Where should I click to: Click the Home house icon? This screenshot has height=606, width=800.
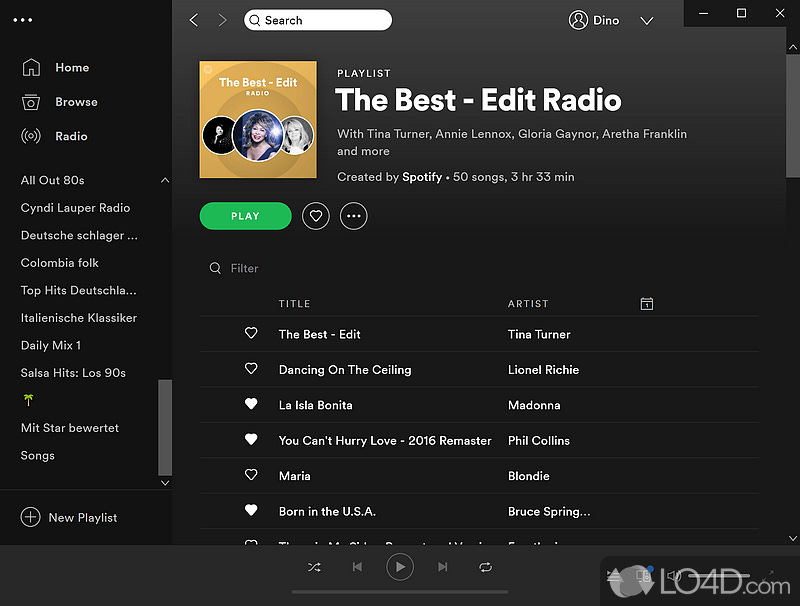click(x=31, y=67)
